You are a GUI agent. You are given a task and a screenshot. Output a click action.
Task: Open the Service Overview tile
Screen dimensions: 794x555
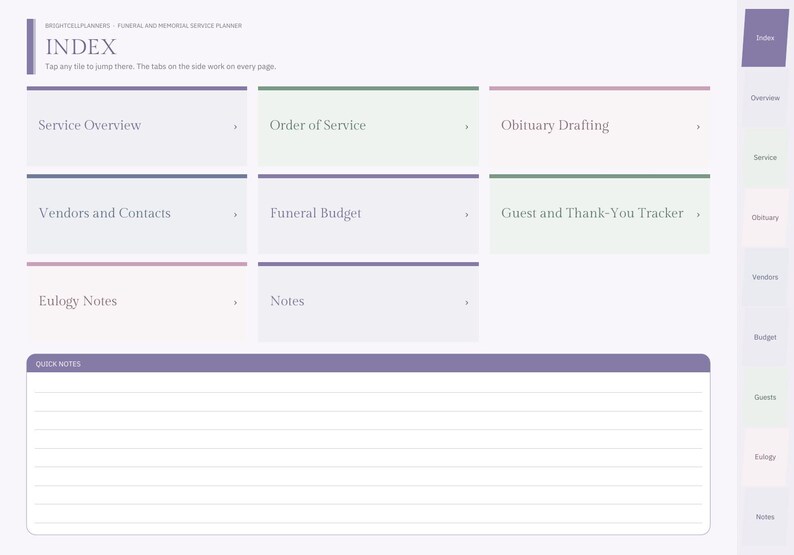(137, 126)
